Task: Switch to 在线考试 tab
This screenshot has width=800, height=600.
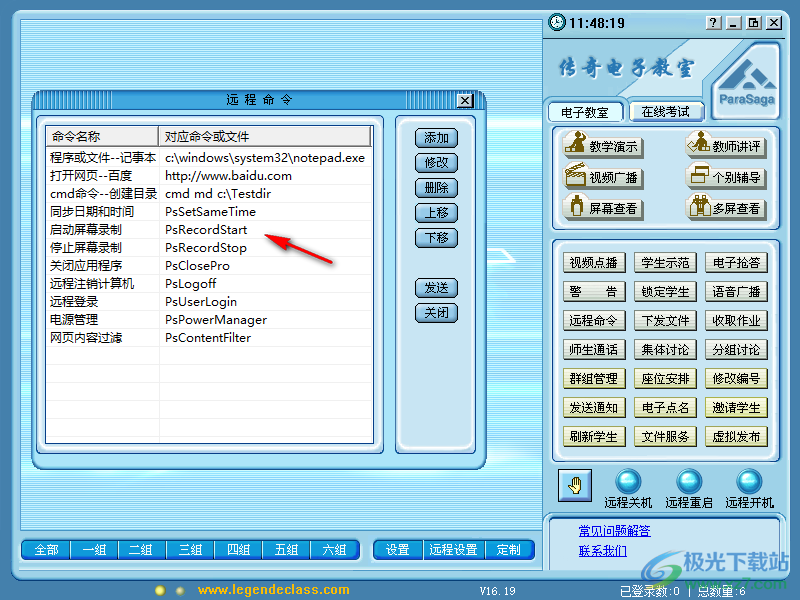Action: tap(666, 112)
